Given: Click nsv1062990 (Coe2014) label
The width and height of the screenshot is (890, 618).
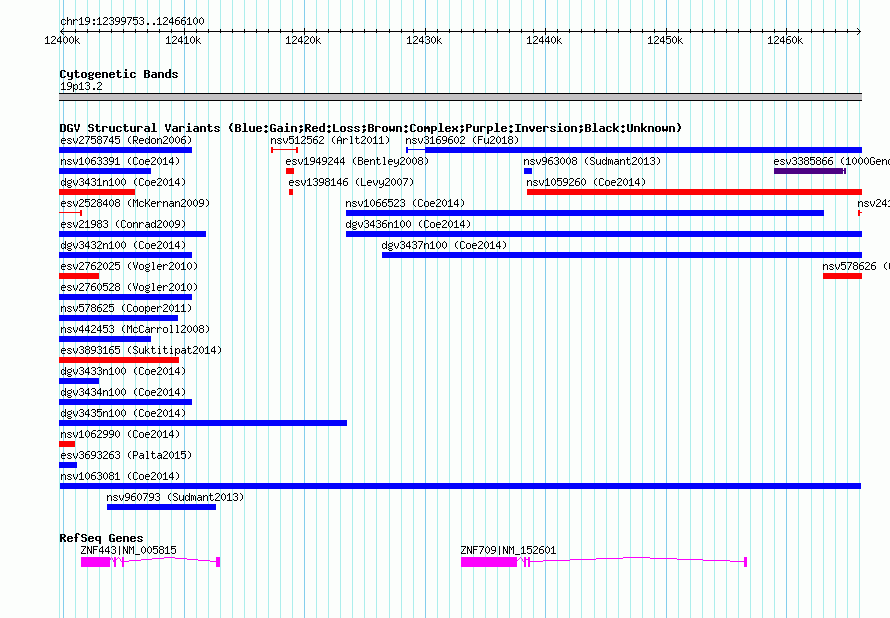Looking at the screenshot, I should tap(120, 434).
